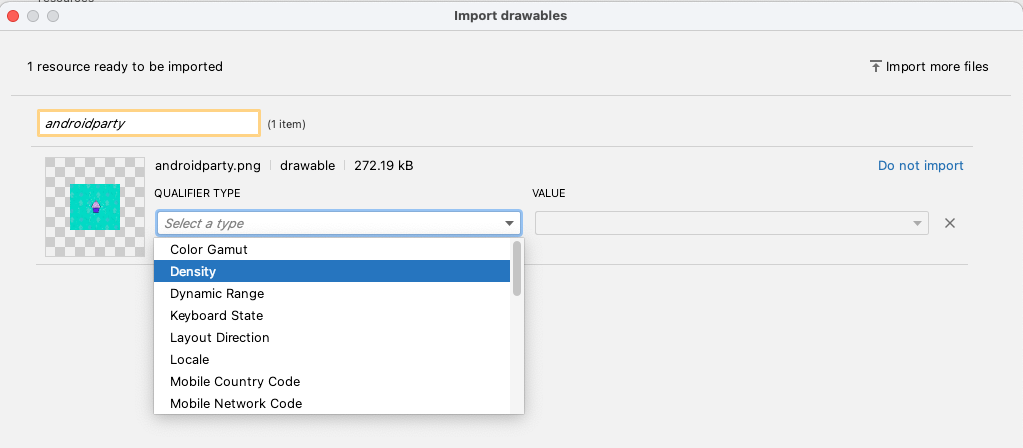Viewport: 1023px width, 448px height.
Task: Choose Layout Direction from the list
Action: point(219,338)
